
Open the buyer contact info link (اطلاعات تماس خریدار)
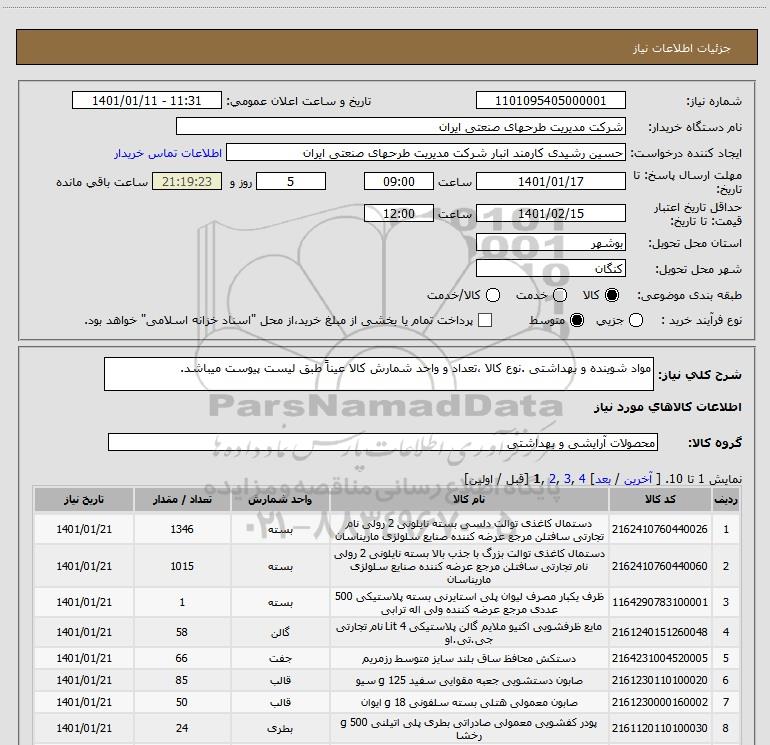pyautogui.click(x=168, y=153)
